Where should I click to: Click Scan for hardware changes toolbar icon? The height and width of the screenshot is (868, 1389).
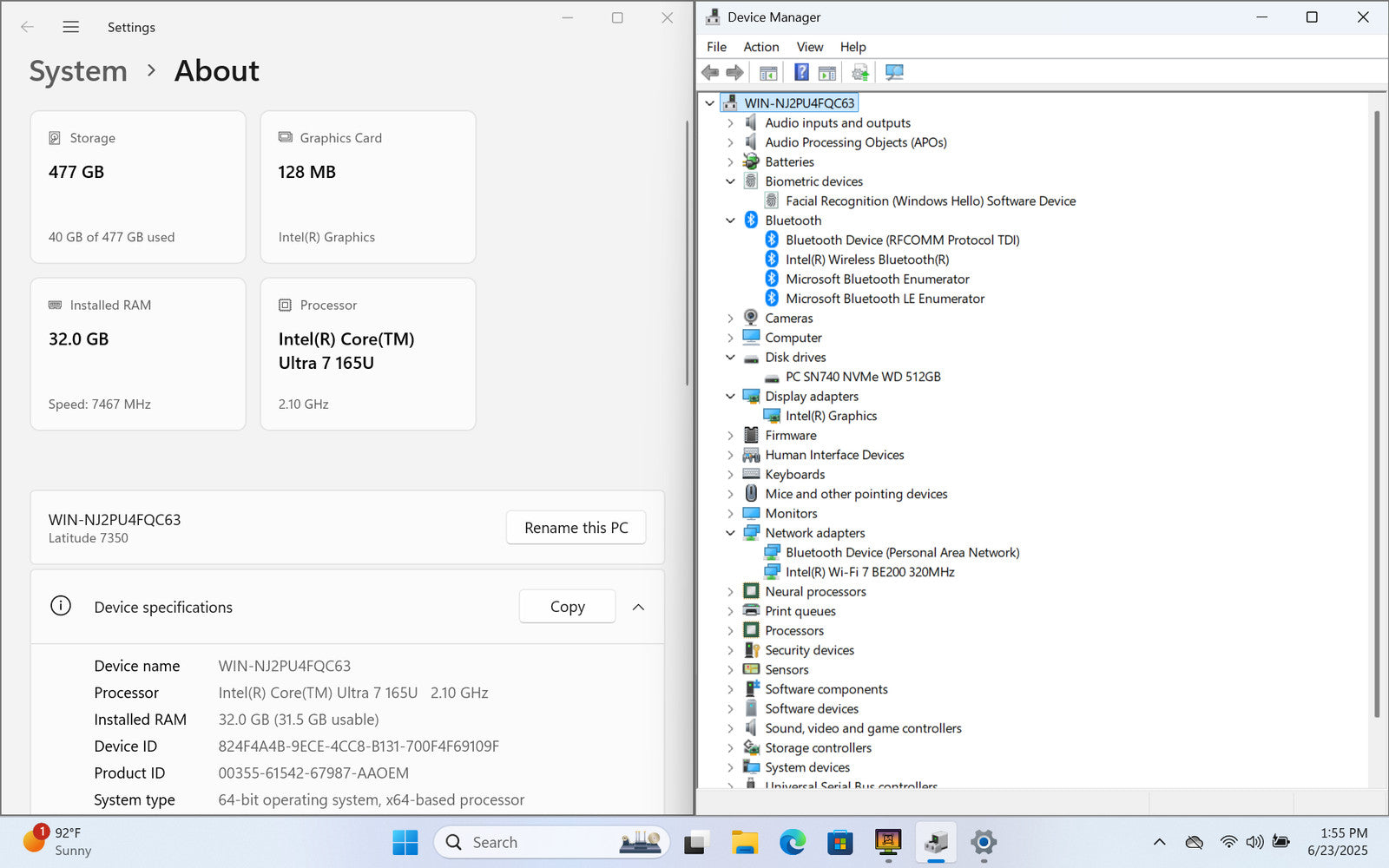894,73
